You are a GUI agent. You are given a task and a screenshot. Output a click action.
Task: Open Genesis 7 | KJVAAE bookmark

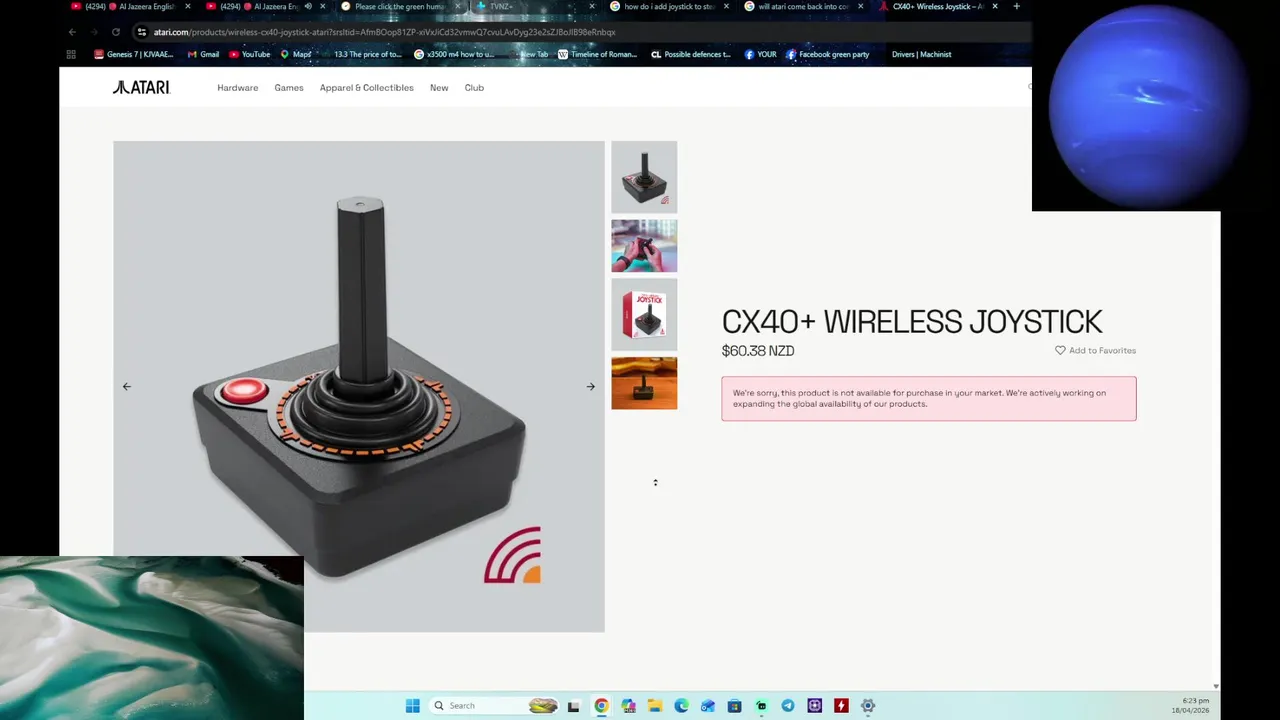point(134,55)
